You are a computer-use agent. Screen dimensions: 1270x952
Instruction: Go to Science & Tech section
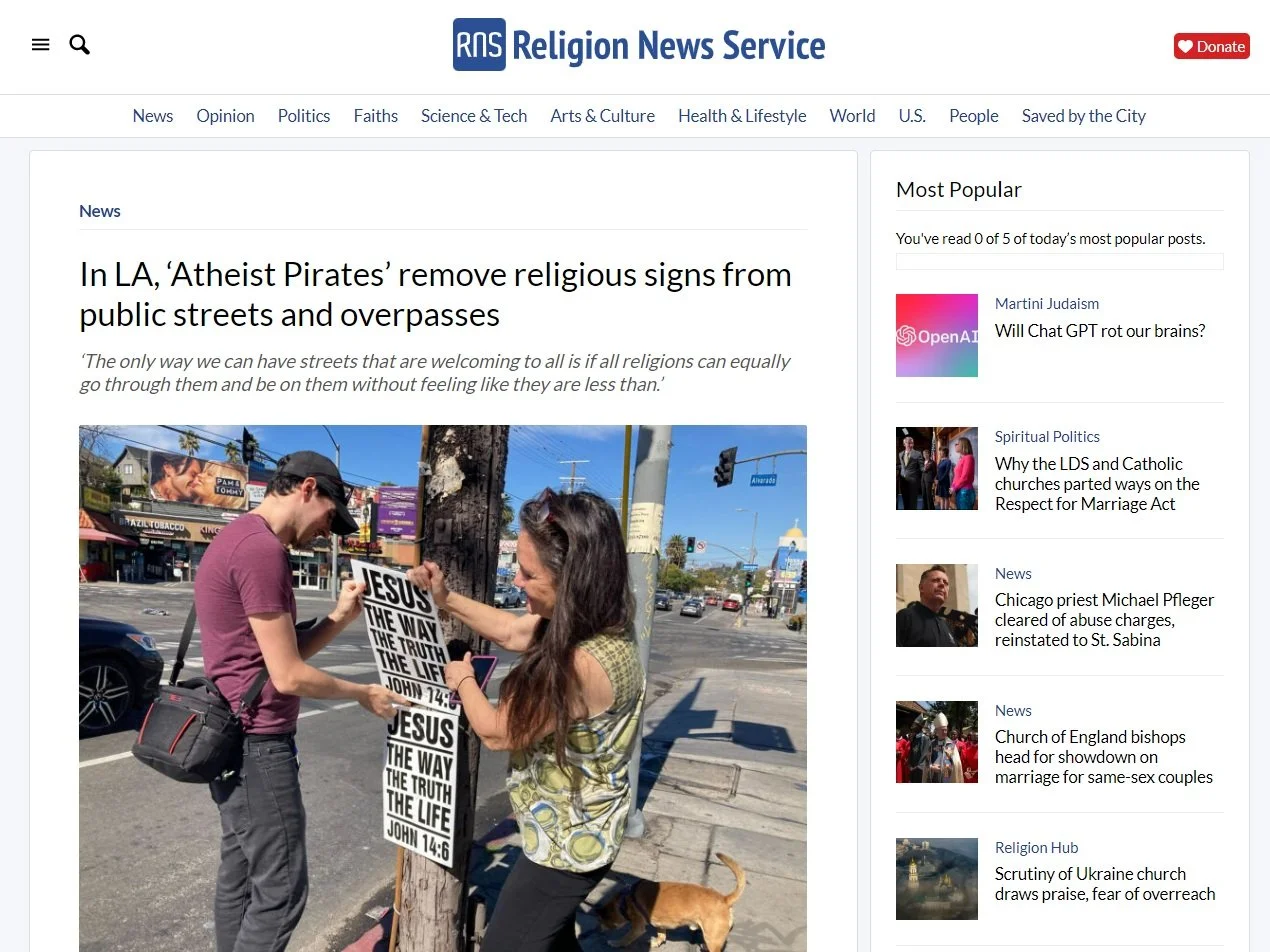[x=474, y=116]
